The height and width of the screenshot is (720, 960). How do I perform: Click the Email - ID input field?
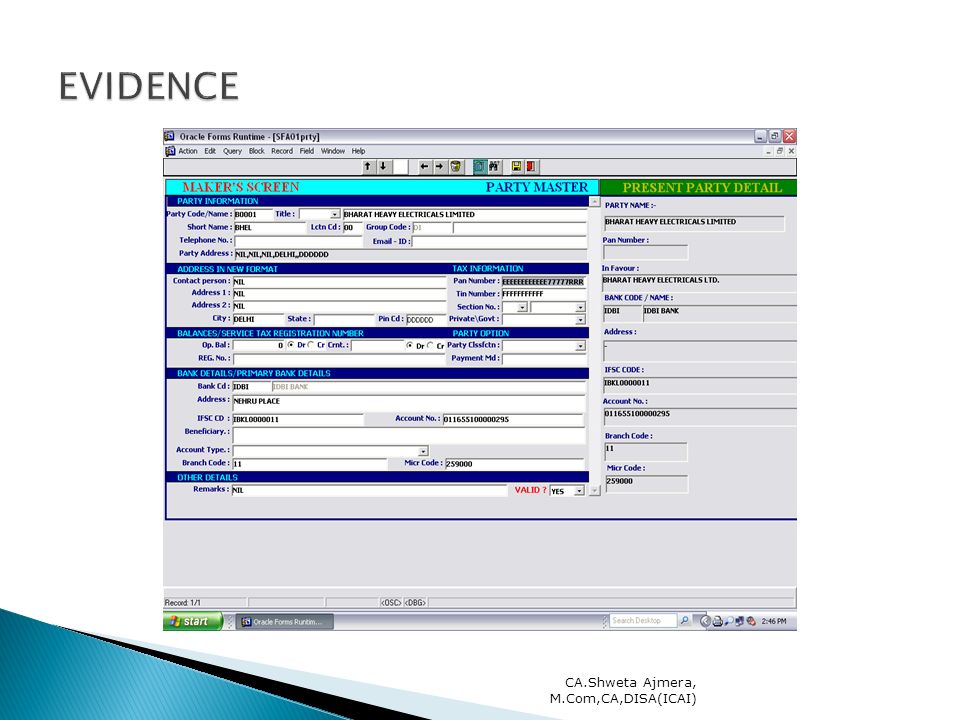click(x=499, y=241)
